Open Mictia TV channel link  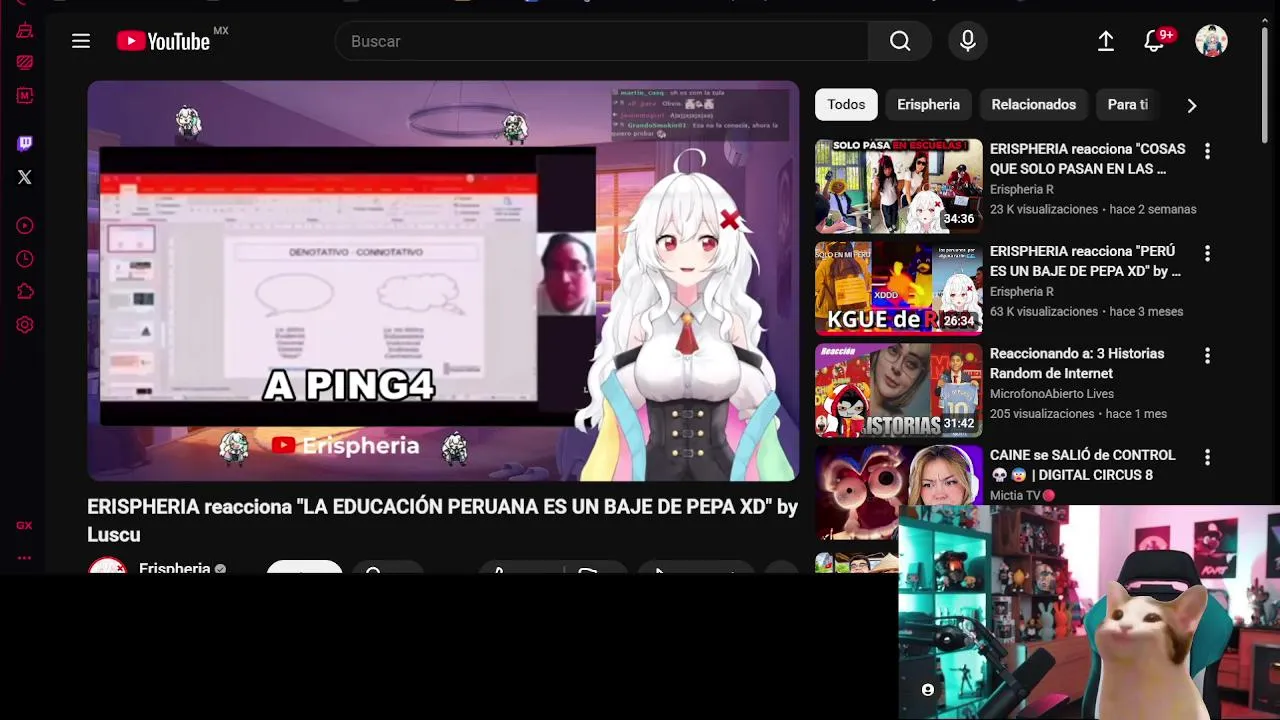(1015, 495)
